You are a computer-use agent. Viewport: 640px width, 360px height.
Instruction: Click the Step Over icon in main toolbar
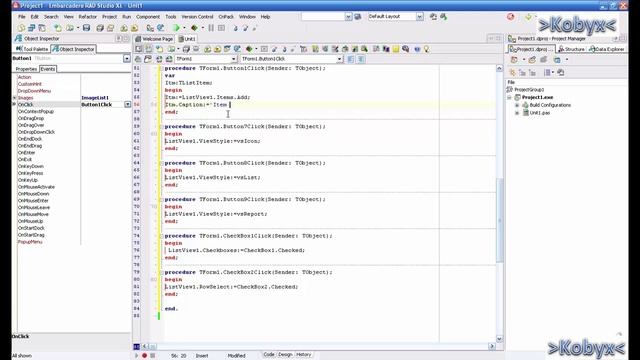(245, 28)
